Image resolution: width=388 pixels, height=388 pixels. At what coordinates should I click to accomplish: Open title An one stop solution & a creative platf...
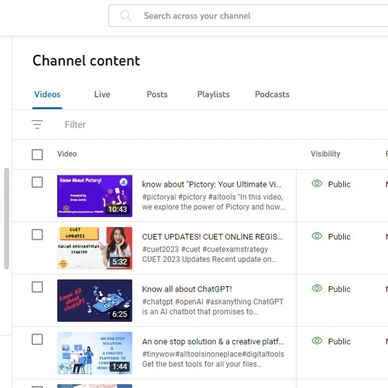[213, 342]
